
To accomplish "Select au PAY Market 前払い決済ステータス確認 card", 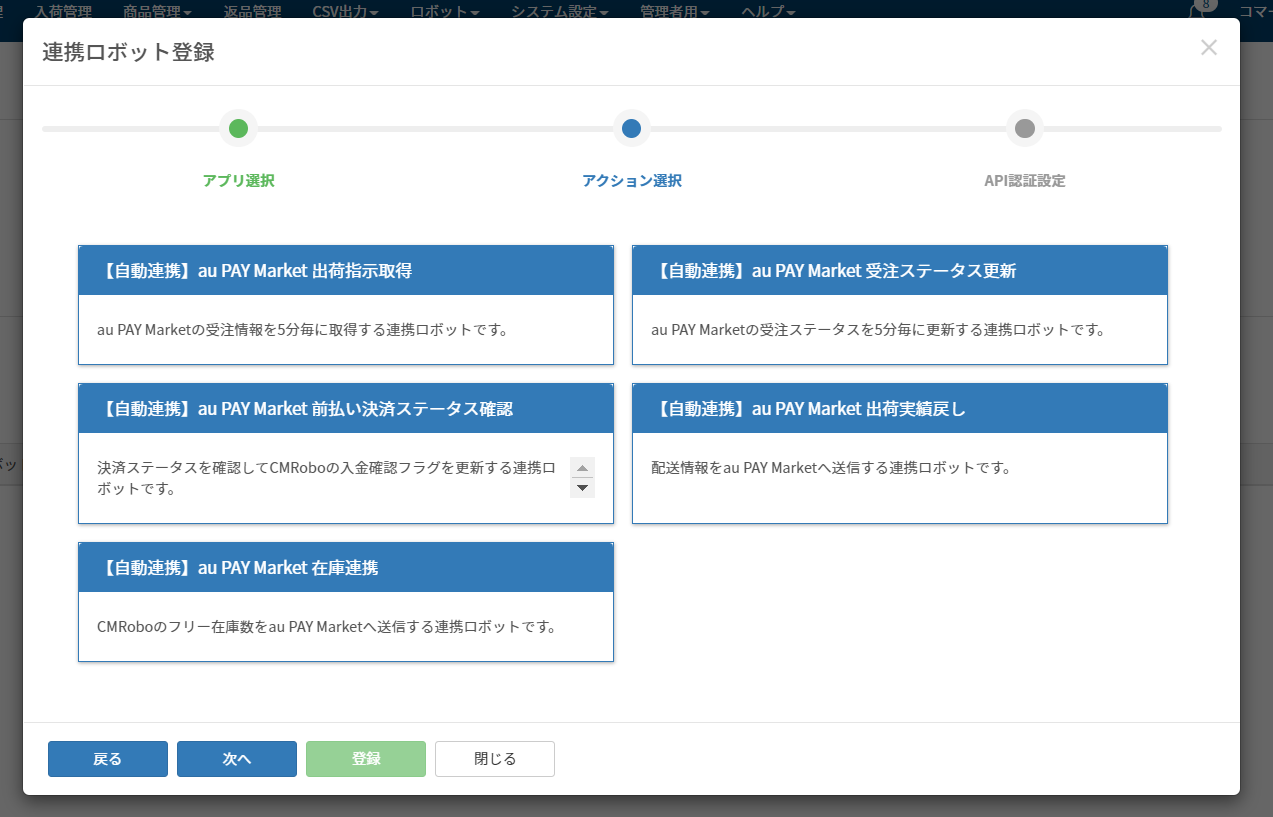I will pos(346,453).
